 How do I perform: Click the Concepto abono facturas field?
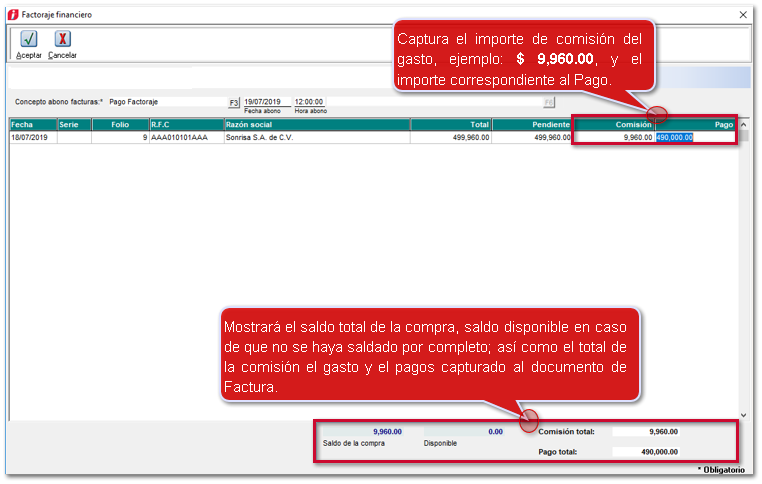(166, 102)
